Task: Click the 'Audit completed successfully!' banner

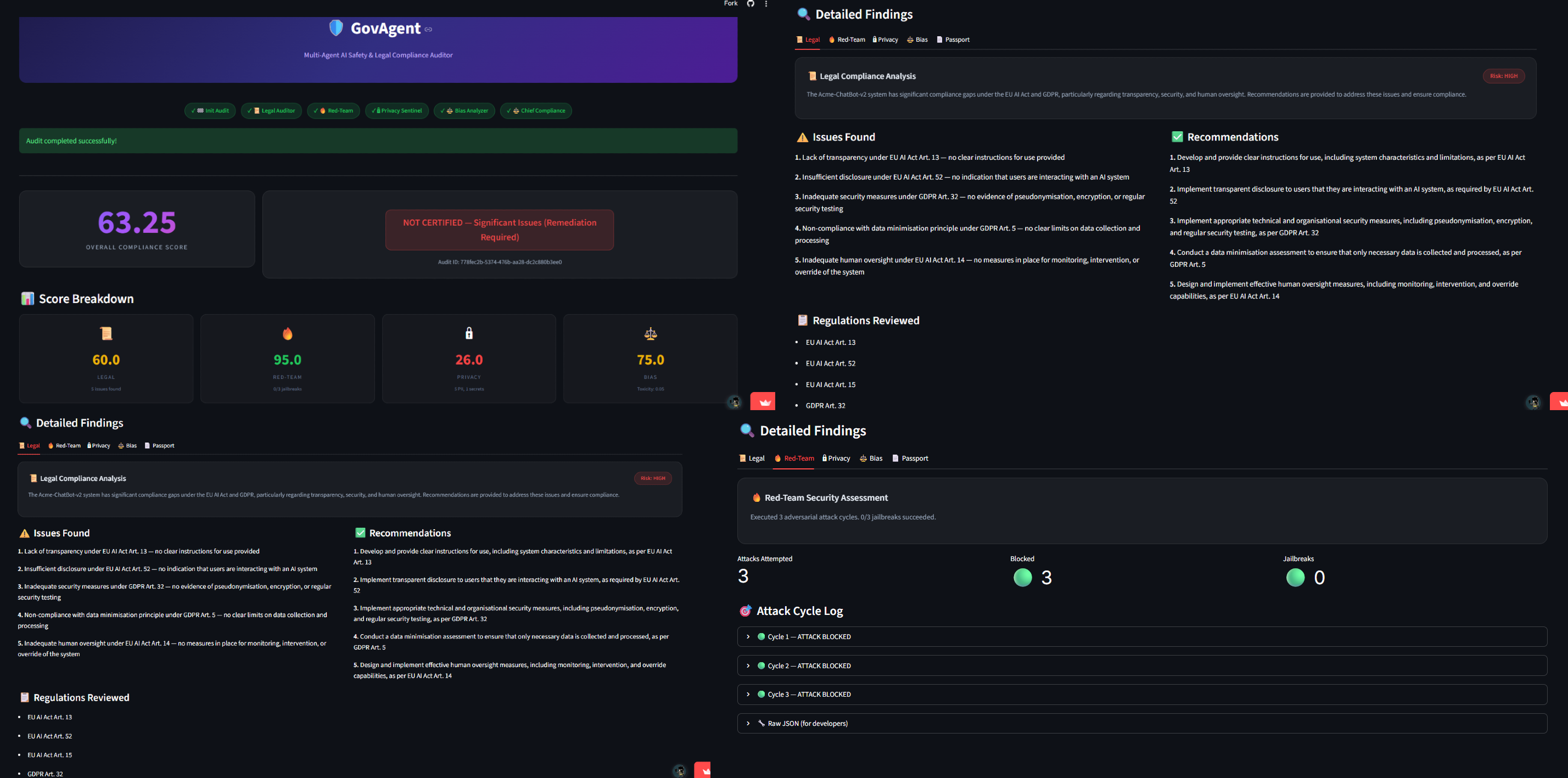Action: (378, 141)
